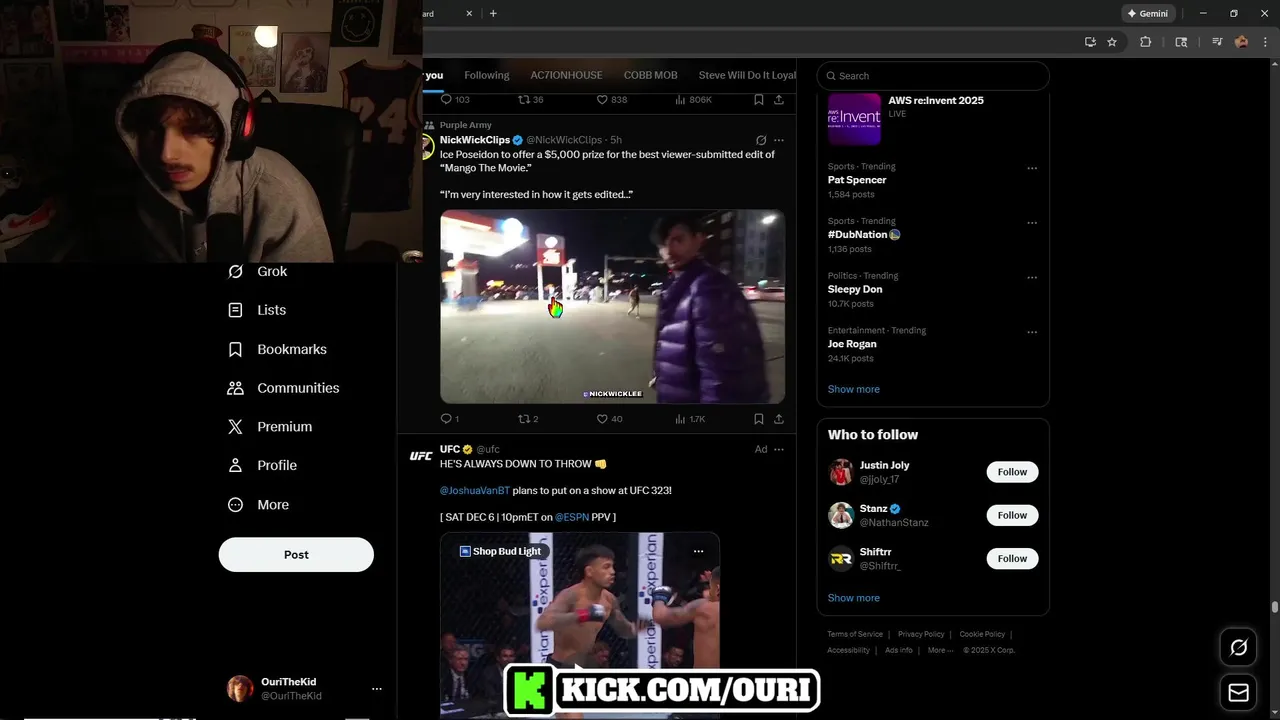Open the floating Grok button at bottom right
Image resolution: width=1280 pixels, height=720 pixels.
tap(1238, 648)
